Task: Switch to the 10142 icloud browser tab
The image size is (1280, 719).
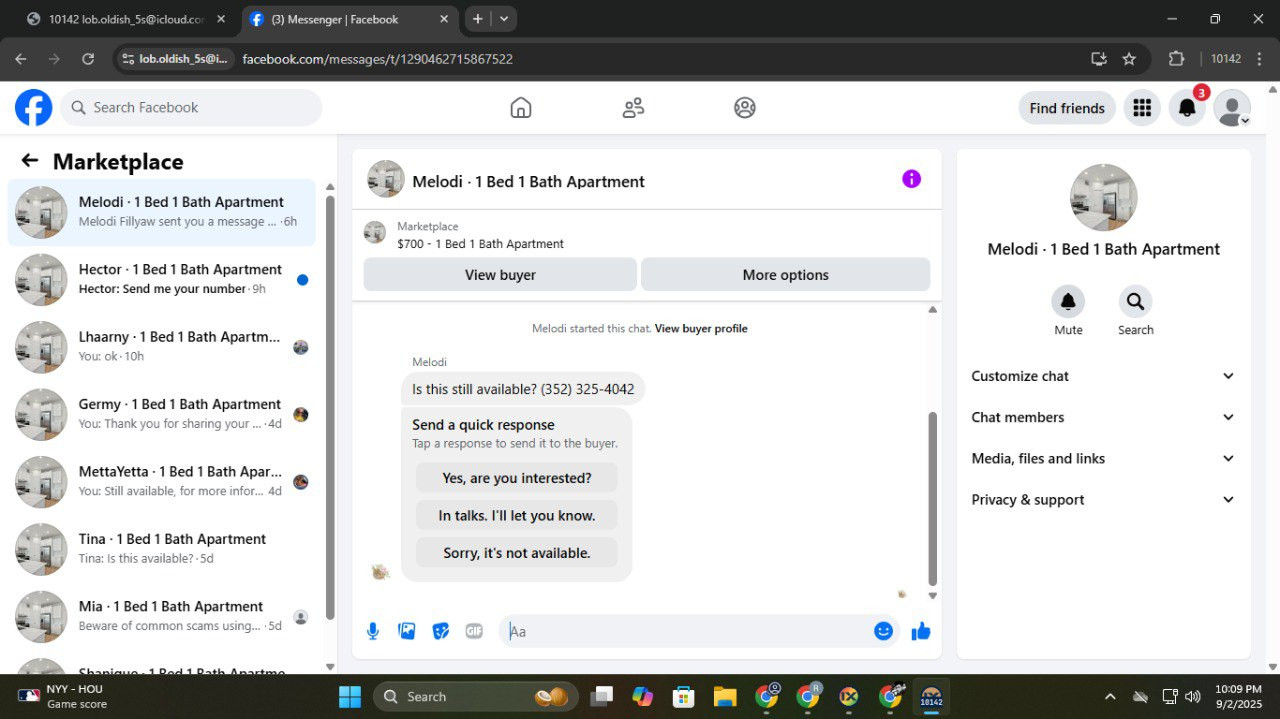Action: (126, 19)
